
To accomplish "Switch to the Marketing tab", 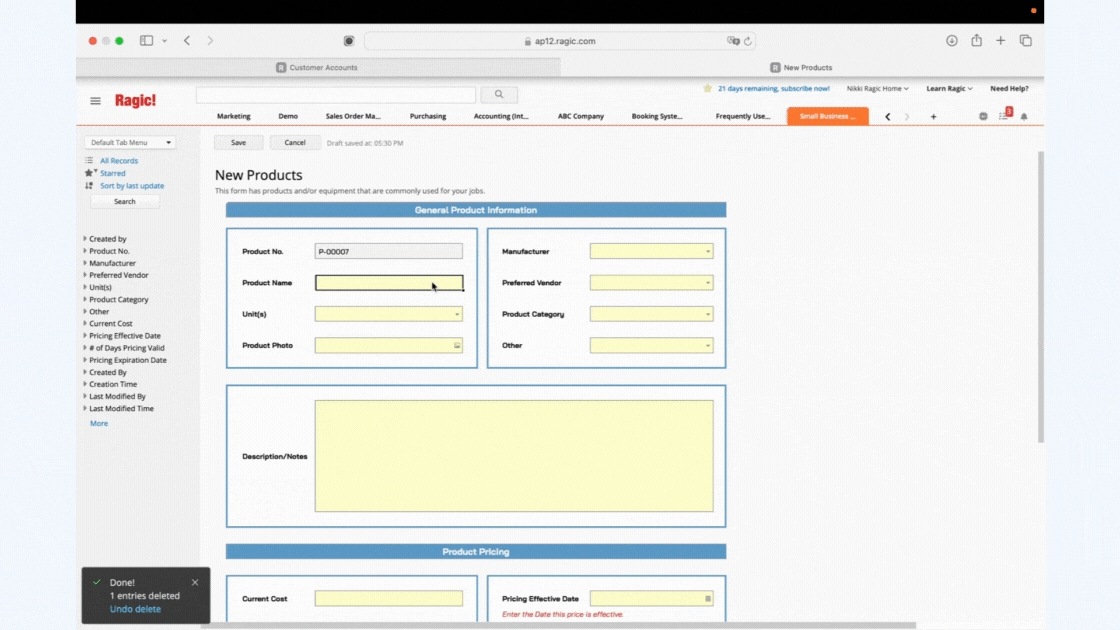I will pyautogui.click(x=234, y=116).
